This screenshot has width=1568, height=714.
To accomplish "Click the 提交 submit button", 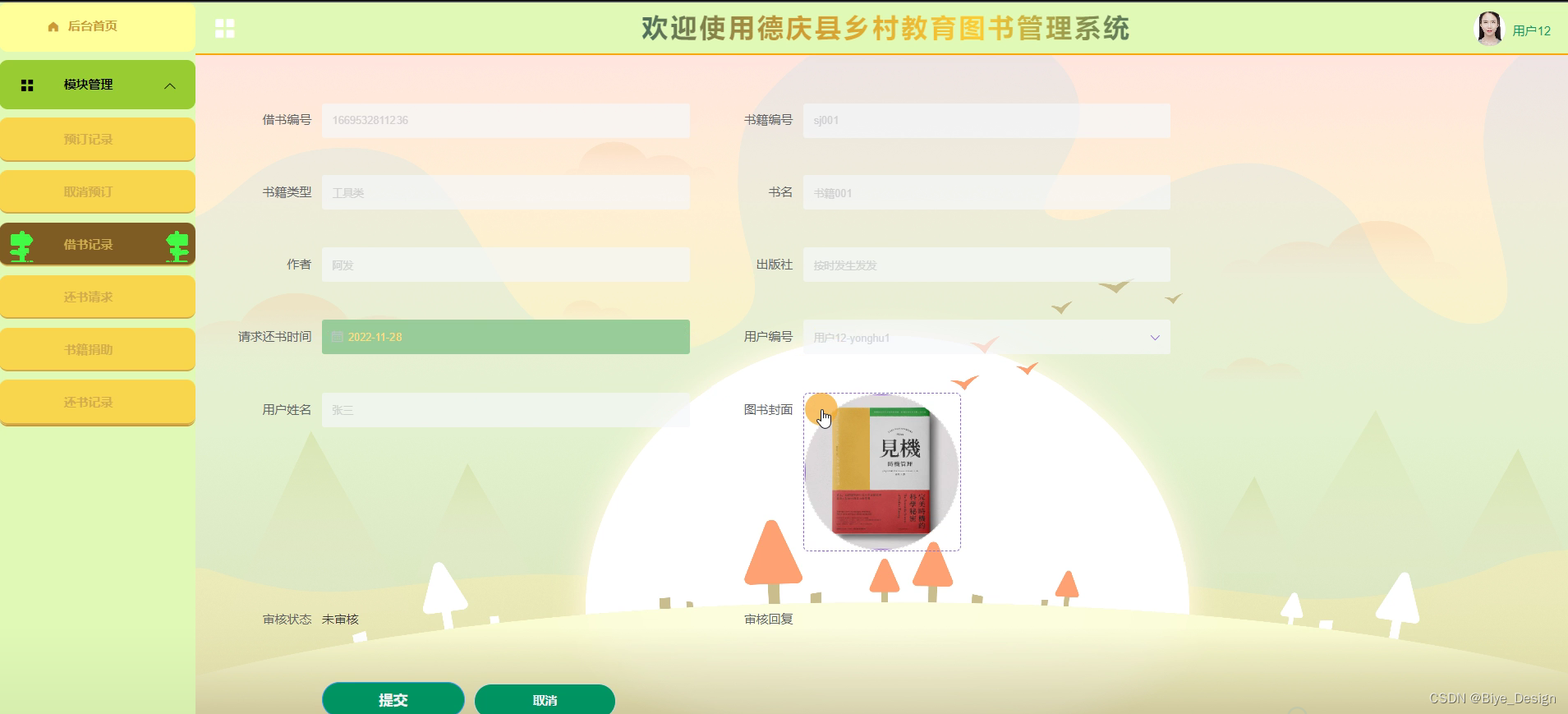I will [393, 699].
